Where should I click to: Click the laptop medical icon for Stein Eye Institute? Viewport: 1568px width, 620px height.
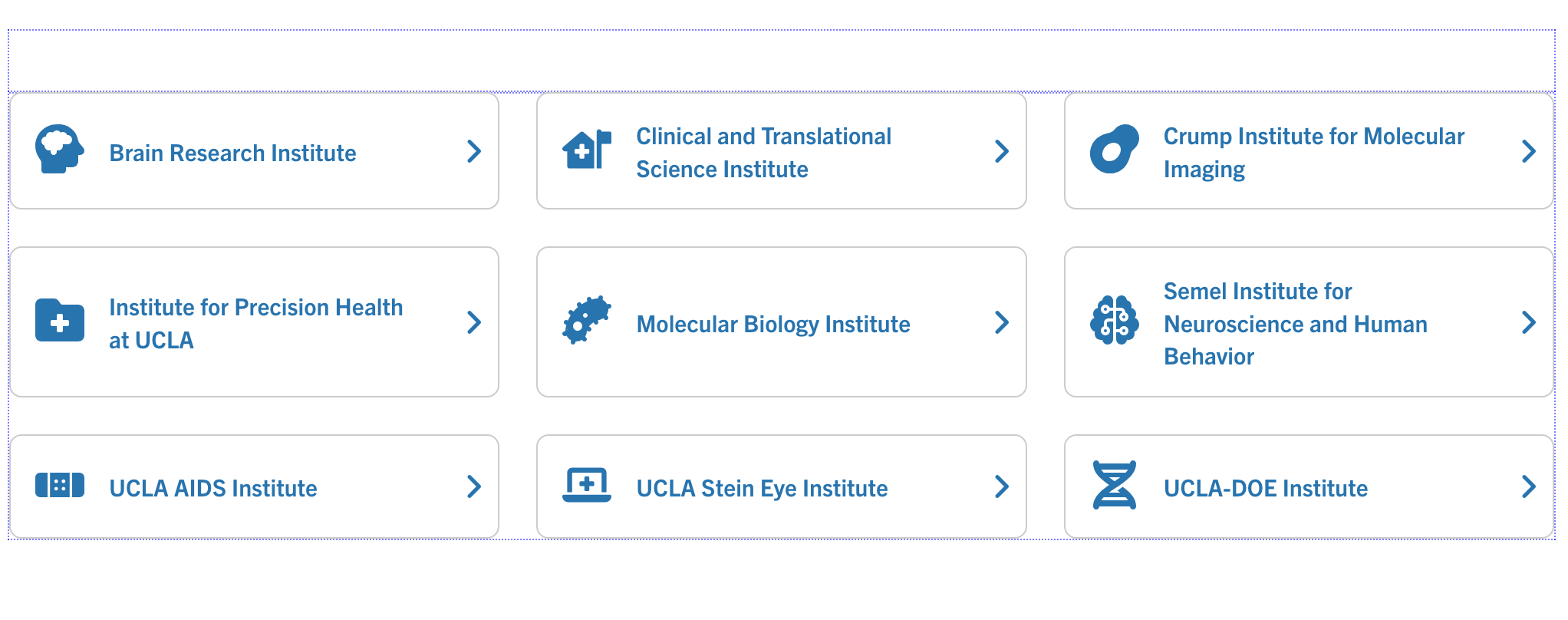point(587,486)
